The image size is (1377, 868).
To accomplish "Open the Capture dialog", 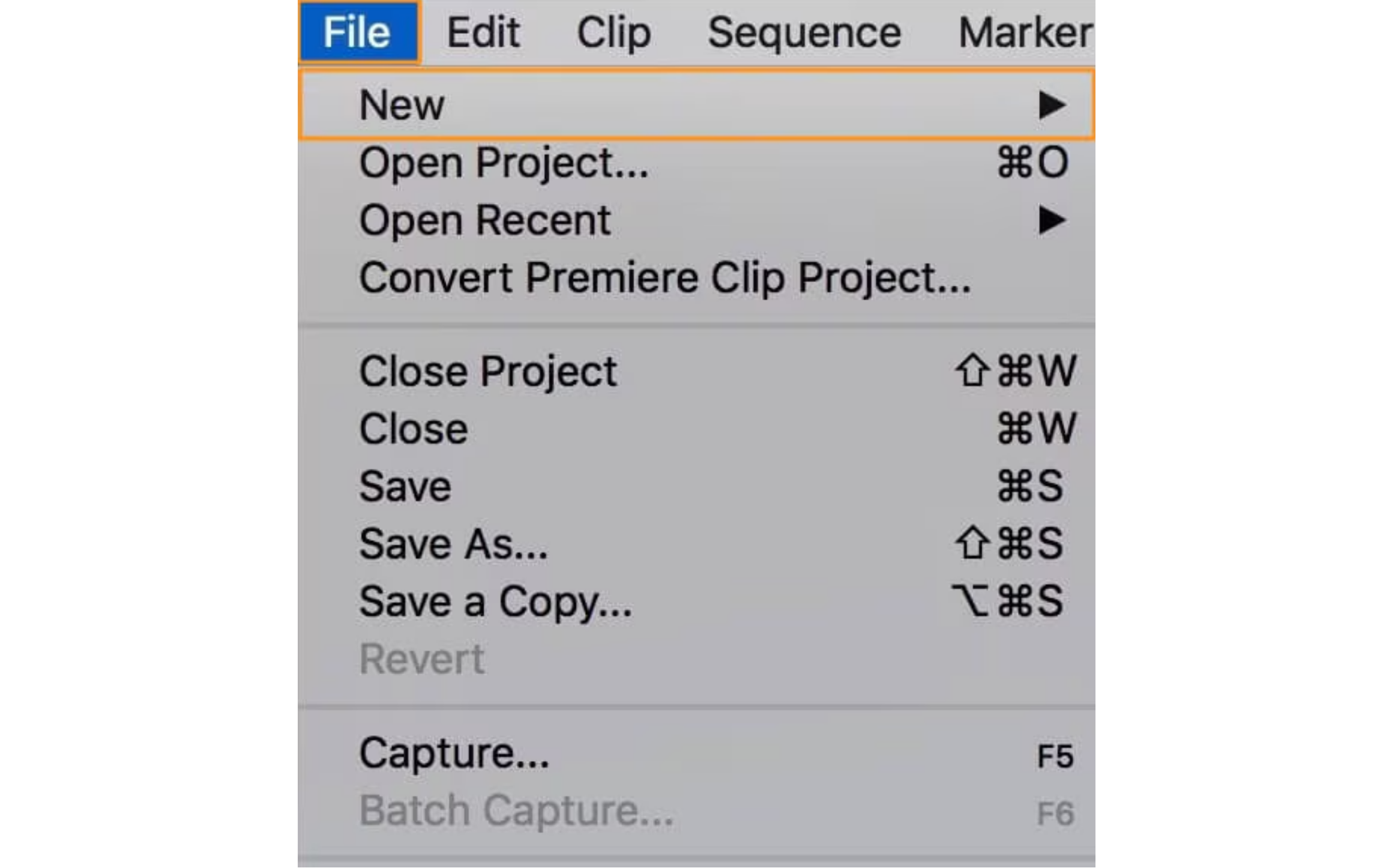I will (454, 752).
